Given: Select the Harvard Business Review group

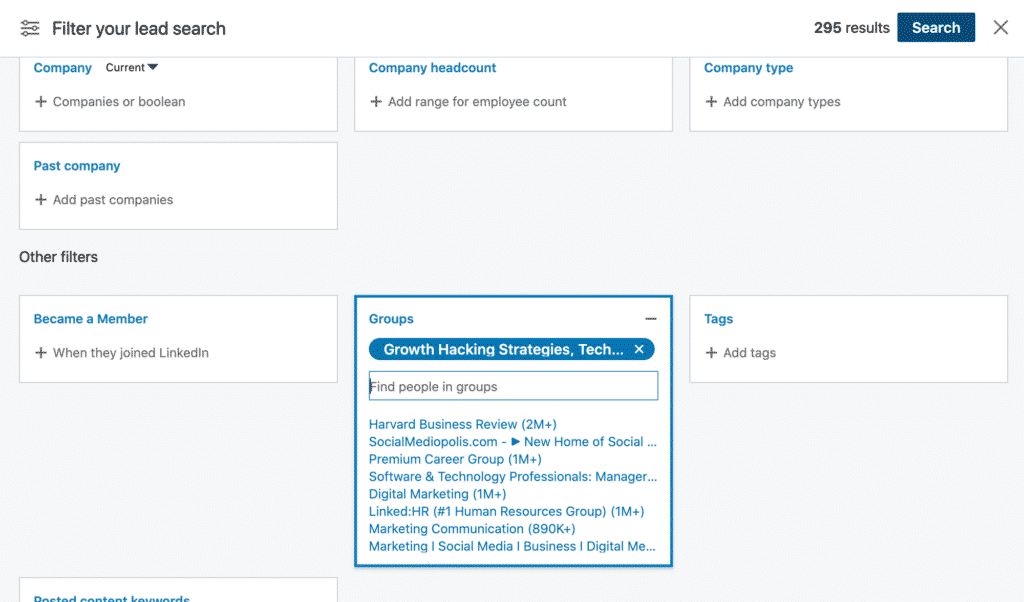Looking at the screenshot, I should point(461,424).
